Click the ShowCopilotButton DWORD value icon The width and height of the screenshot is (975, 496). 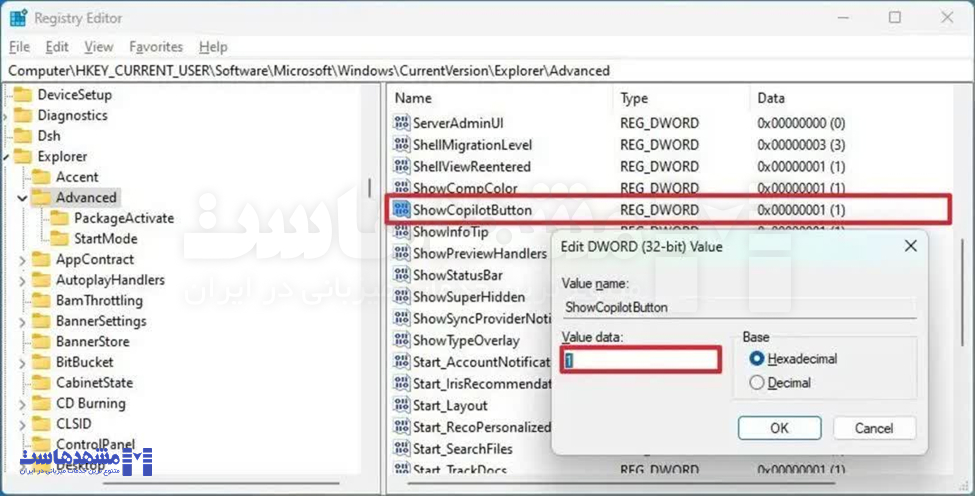tap(402, 210)
